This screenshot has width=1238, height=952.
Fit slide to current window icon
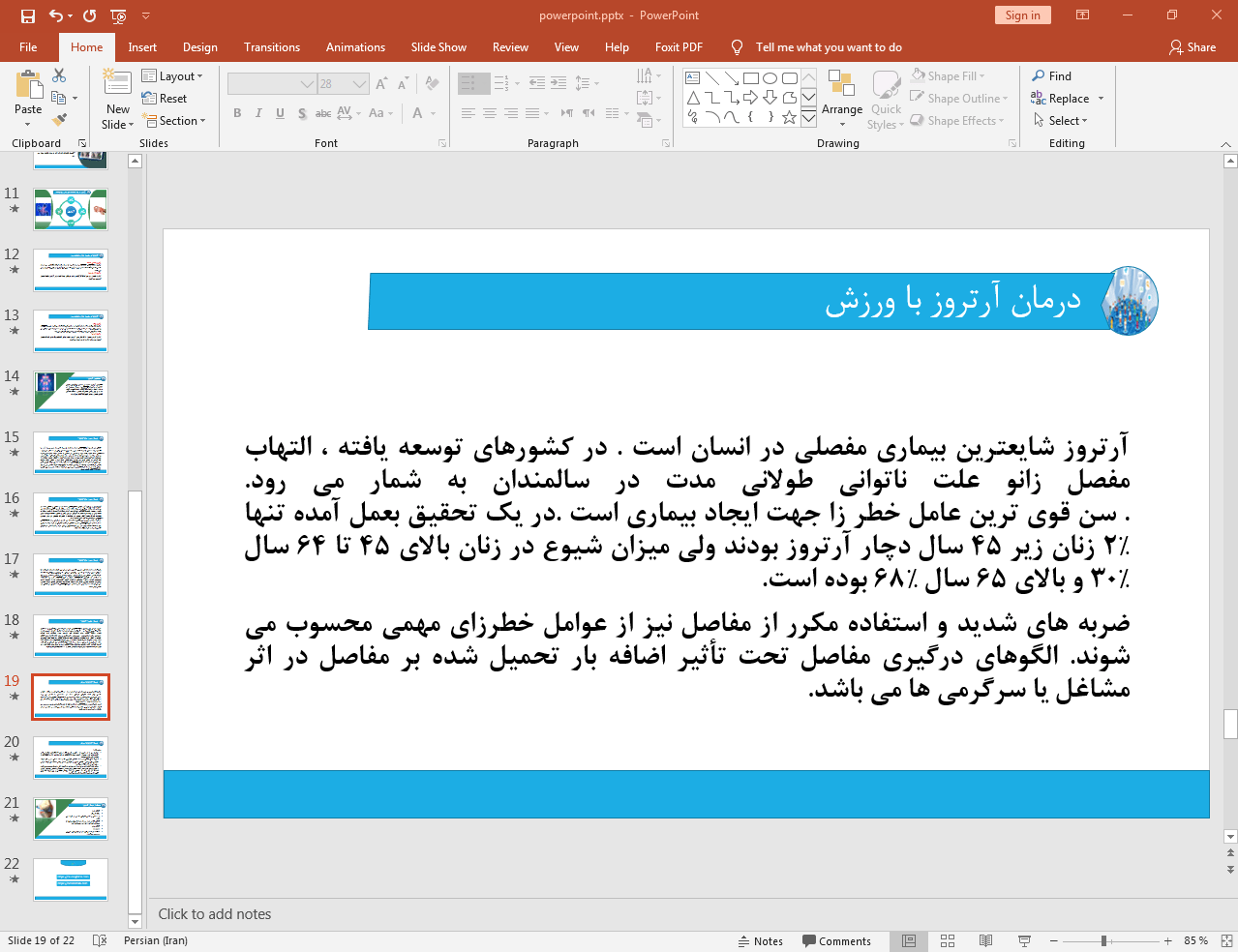[x=1226, y=940]
